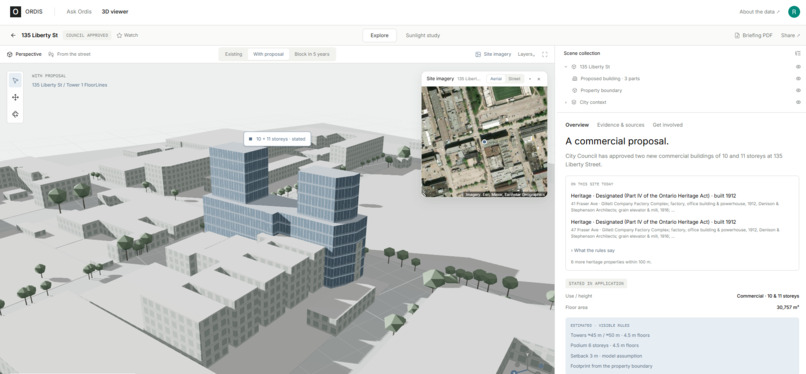Expand the City context tree node
Image resolution: width=806 pixels, height=374 pixels.
point(565,102)
